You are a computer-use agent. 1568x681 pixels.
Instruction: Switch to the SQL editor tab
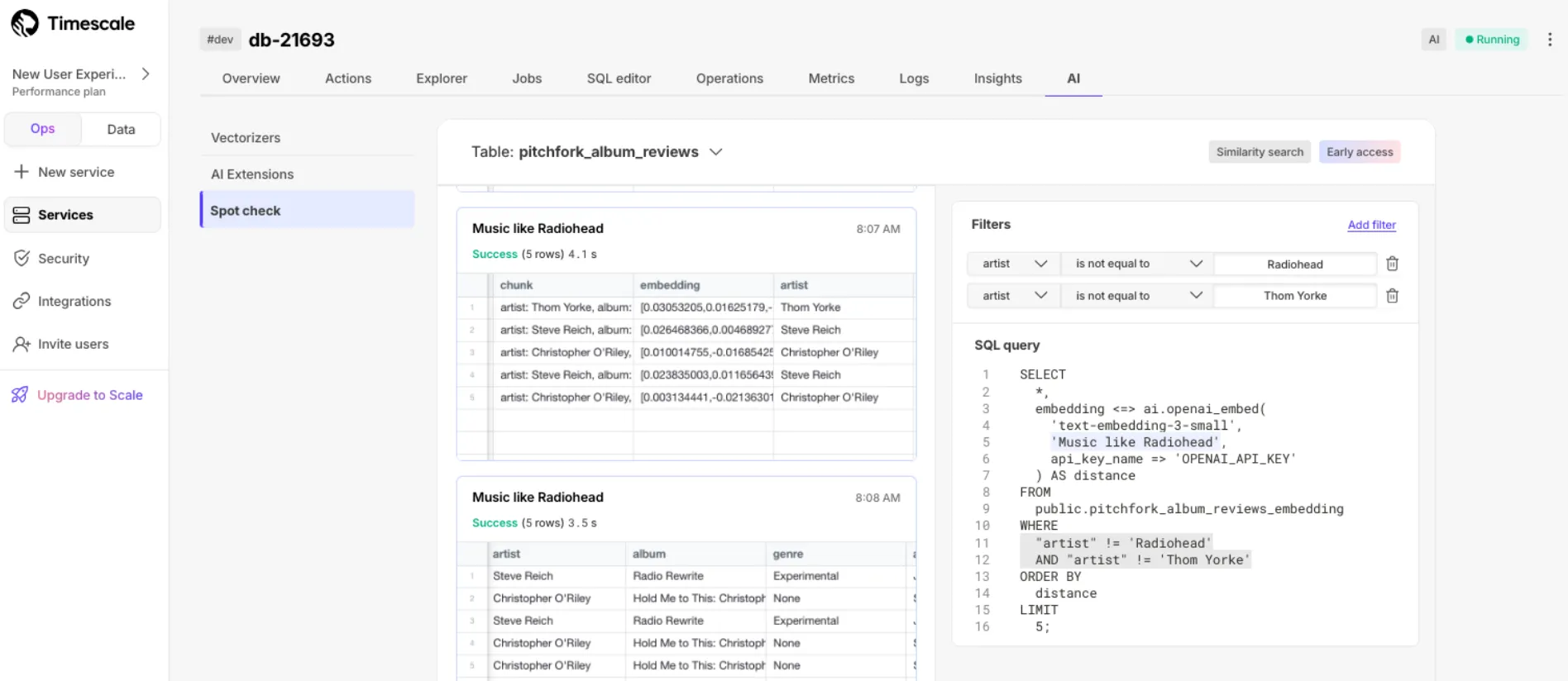pyautogui.click(x=619, y=79)
